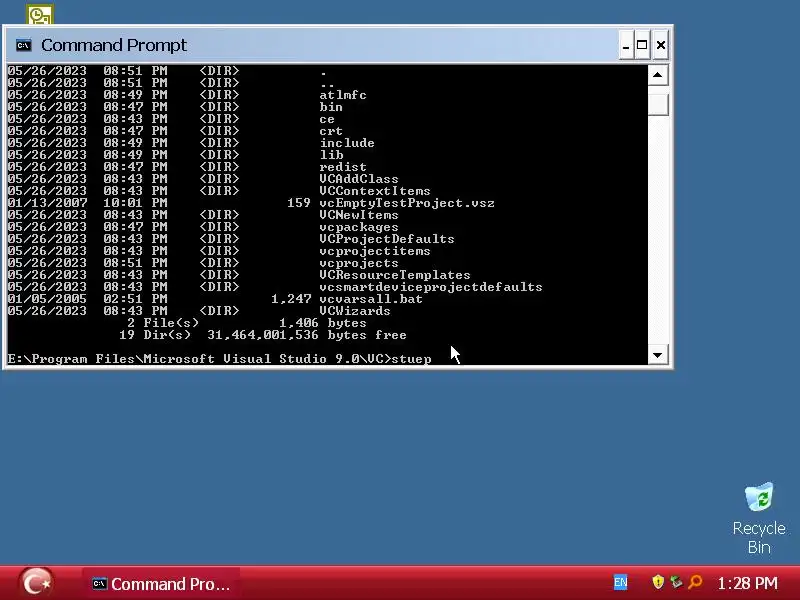800x600 pixels.
Task: Click the '31,464,001,536 bytes free' text
Action: [307, 335]
